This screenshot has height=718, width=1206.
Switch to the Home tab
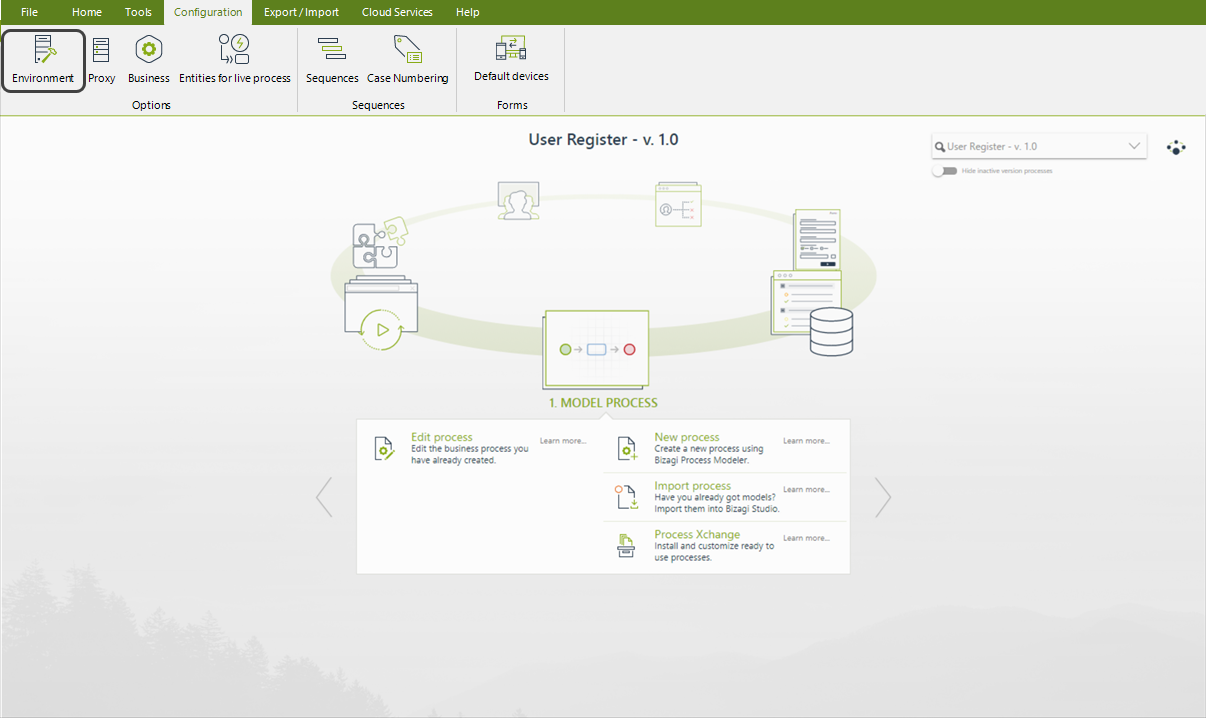click(87, 12)
